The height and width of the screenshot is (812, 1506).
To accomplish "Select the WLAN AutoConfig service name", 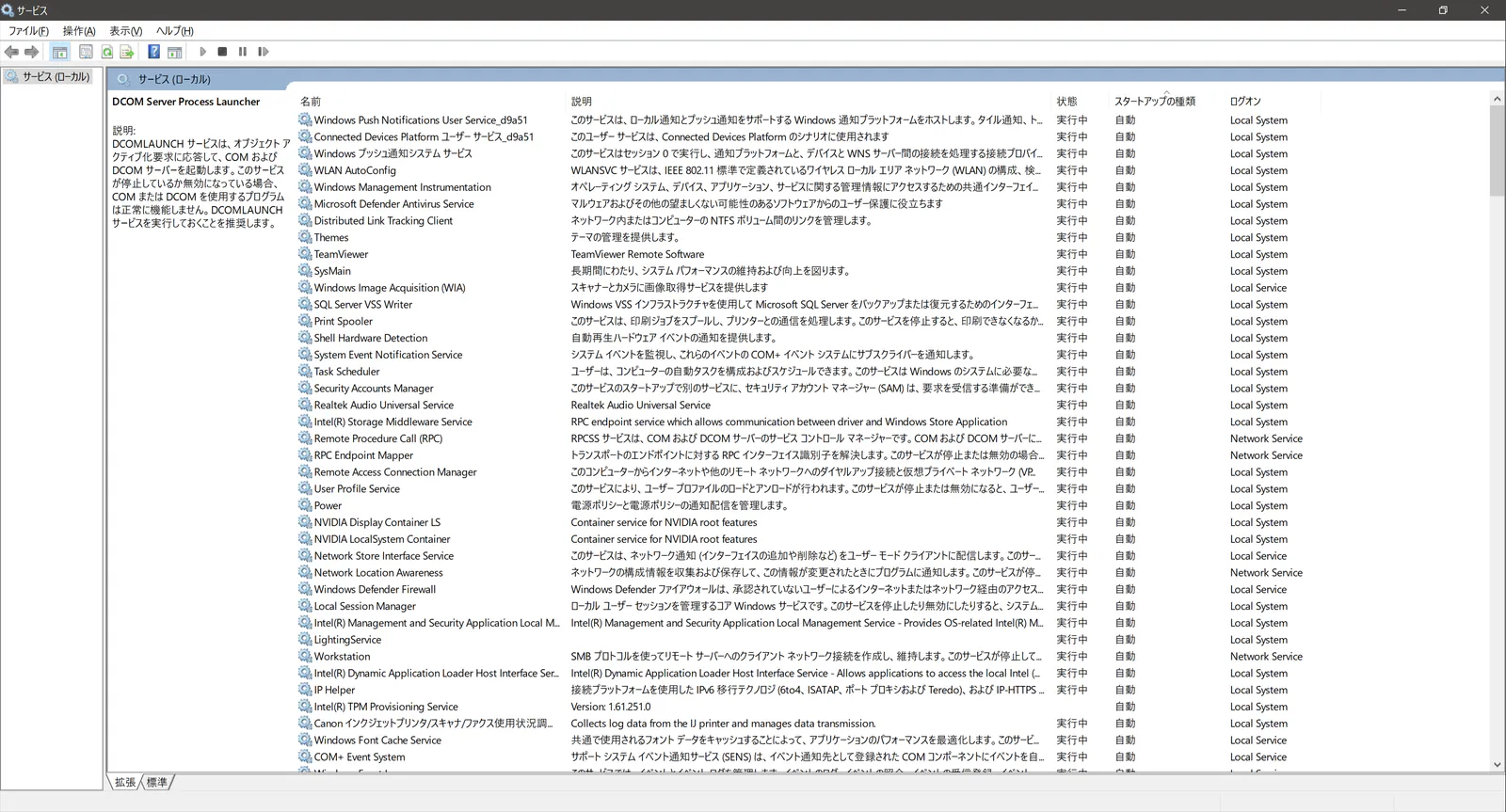I will click(x=355, y=170).
